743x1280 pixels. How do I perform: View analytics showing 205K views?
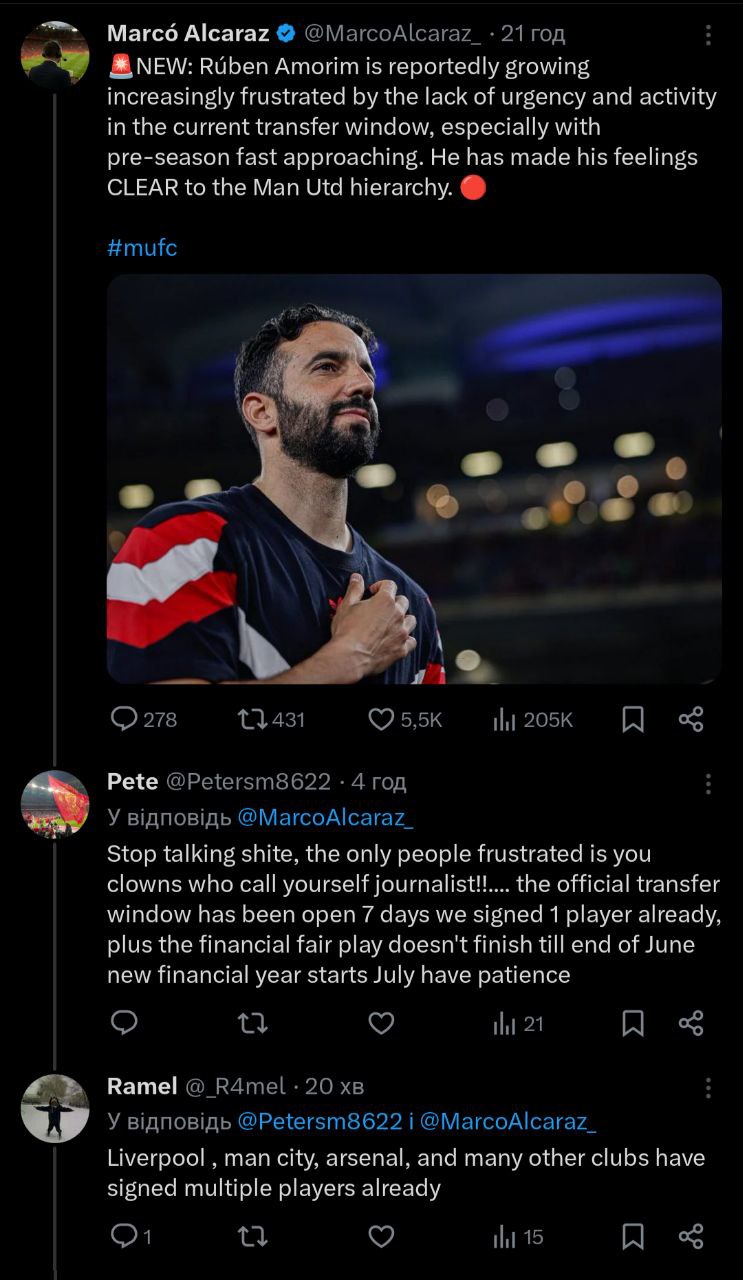tap(506, 719)
